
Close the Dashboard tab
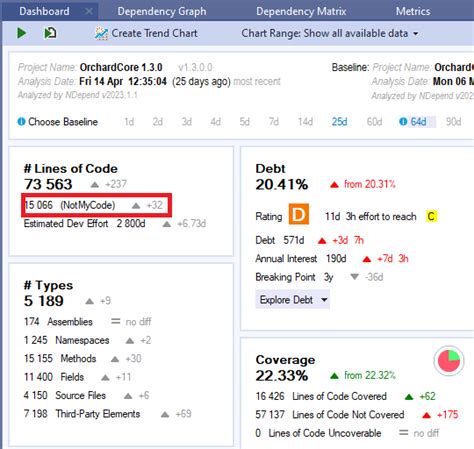(89, 11)
